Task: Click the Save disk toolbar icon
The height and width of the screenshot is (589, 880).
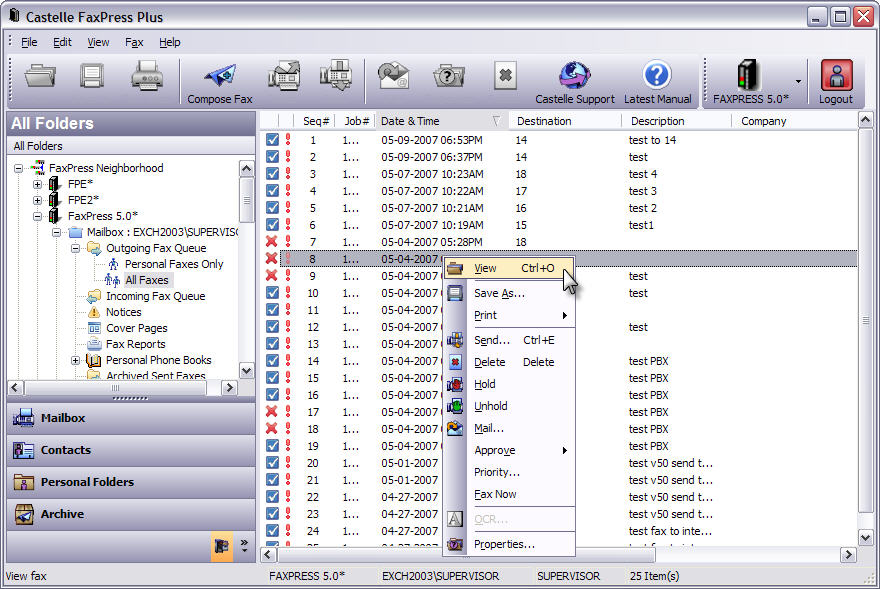Action: (92, 75)
